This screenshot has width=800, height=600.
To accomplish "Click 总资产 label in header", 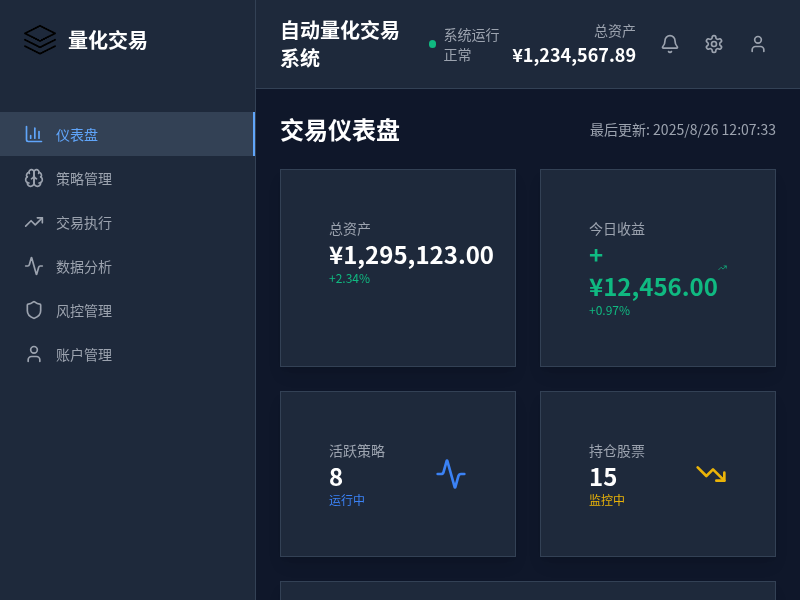I will (x=615, y=31).
